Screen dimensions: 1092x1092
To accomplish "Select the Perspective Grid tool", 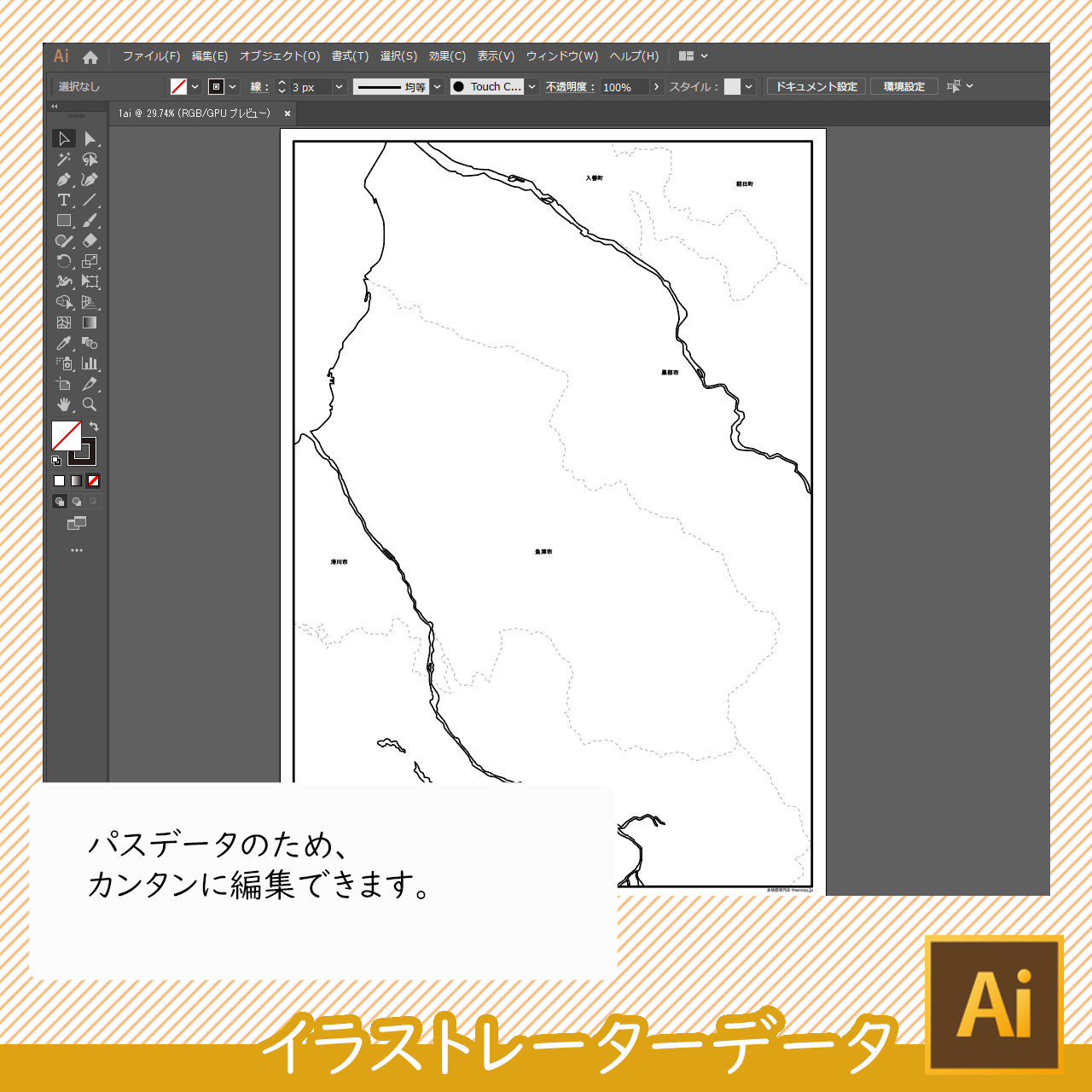I will pyautogui.click(x=90, y=302).
